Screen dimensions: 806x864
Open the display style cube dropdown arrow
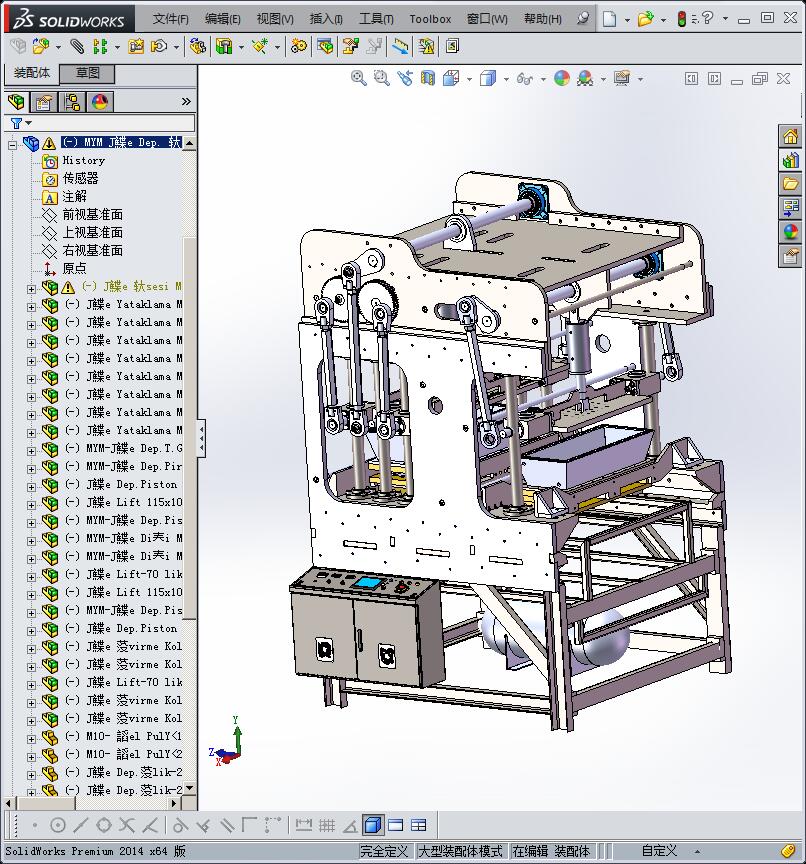506,79
